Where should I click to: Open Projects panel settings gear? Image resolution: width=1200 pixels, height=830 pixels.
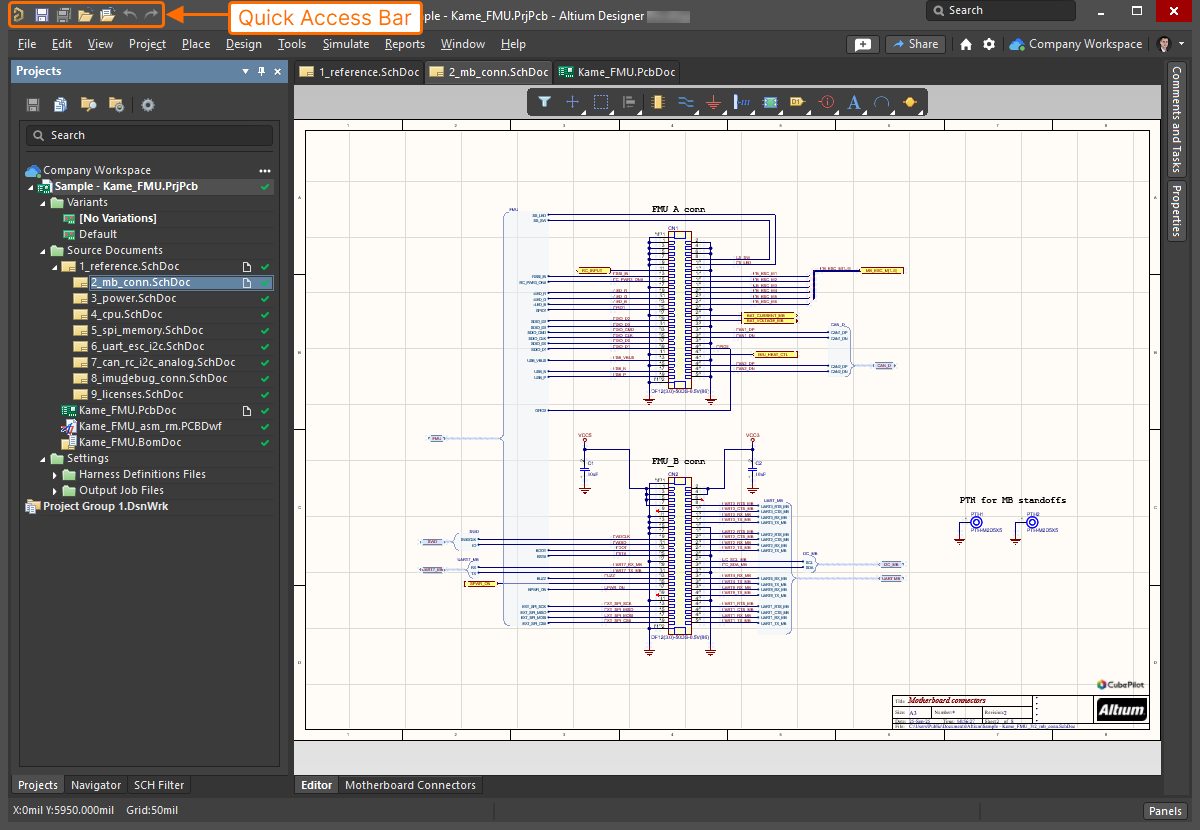(x=148, y=105)
